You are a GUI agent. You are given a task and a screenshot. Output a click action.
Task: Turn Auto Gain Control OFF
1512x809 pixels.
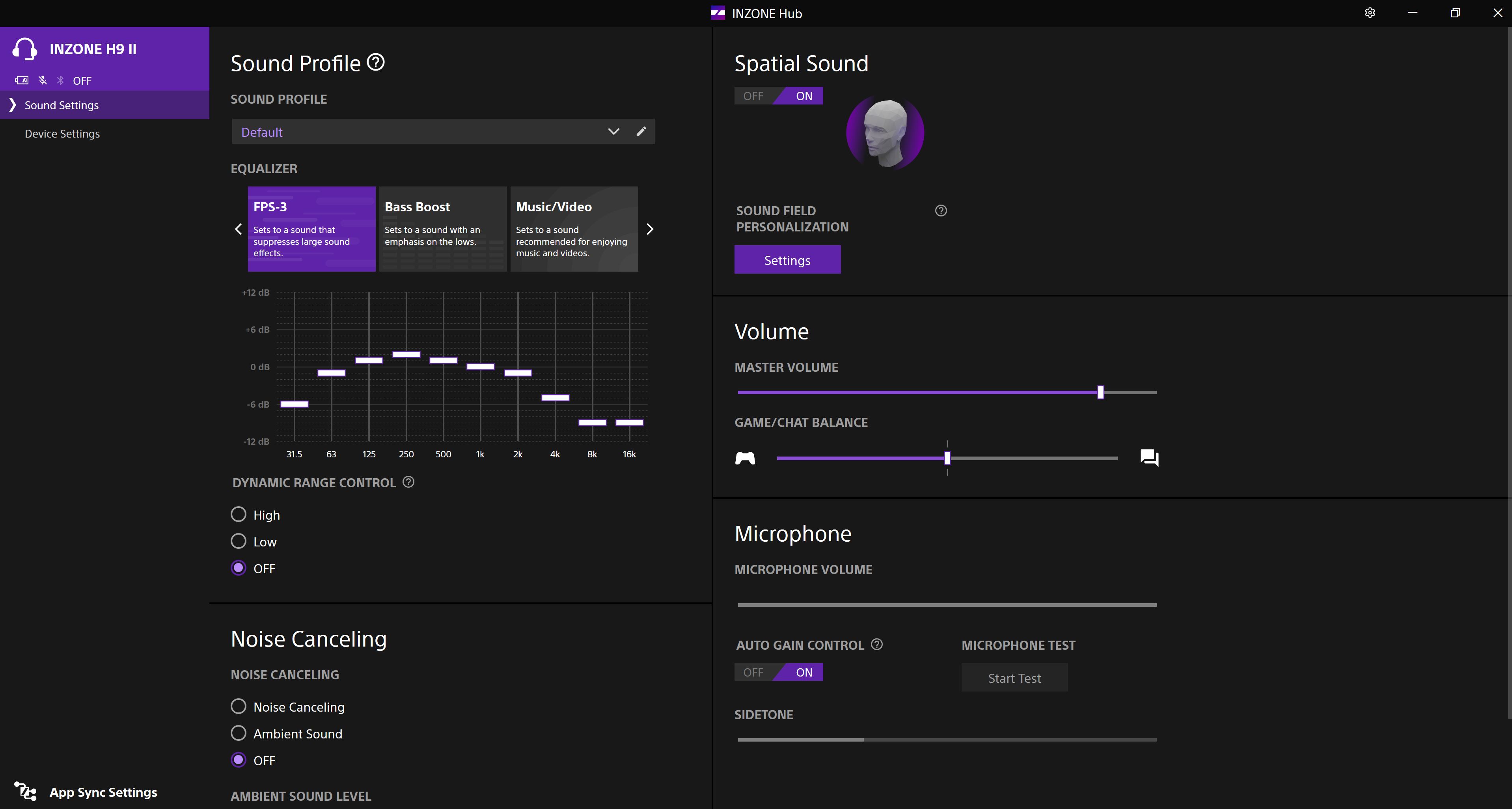pyautogui.click(x=753, y=672)
